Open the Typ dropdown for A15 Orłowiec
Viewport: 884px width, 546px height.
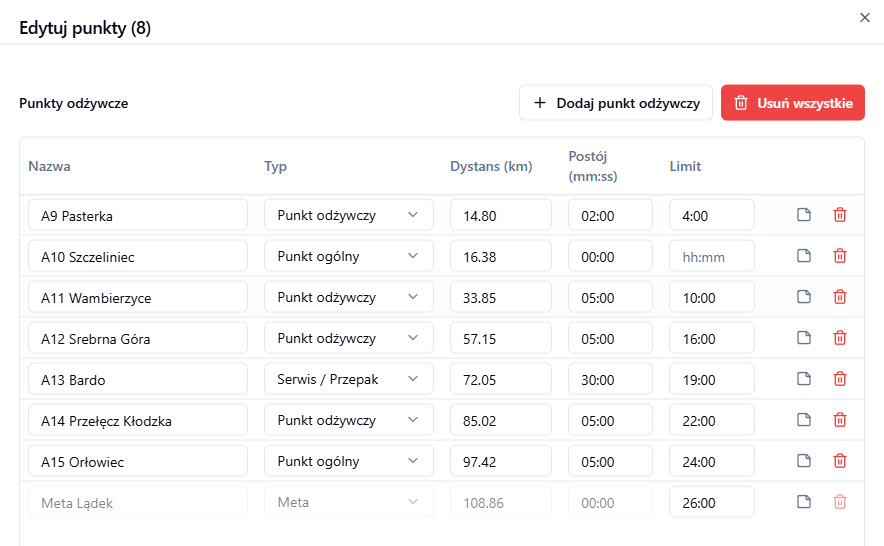pos(348,461)
